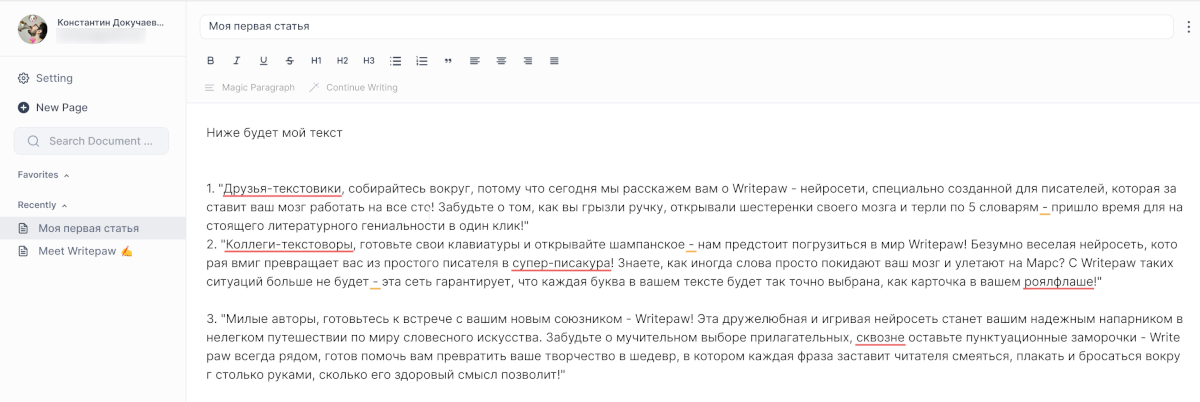Click the user profile avatar
This screenshot has width=1200, height=402.
(33, 29)
